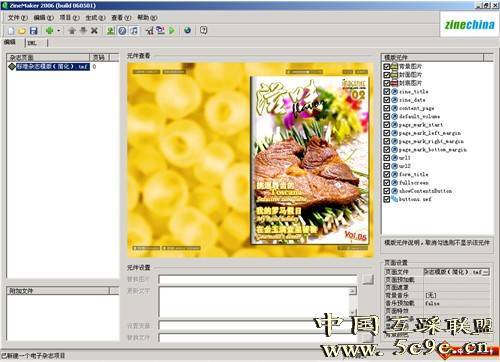Click inside the 更新文字 text area
Viewport: 500px width, 362px height.
coord(254,302)
